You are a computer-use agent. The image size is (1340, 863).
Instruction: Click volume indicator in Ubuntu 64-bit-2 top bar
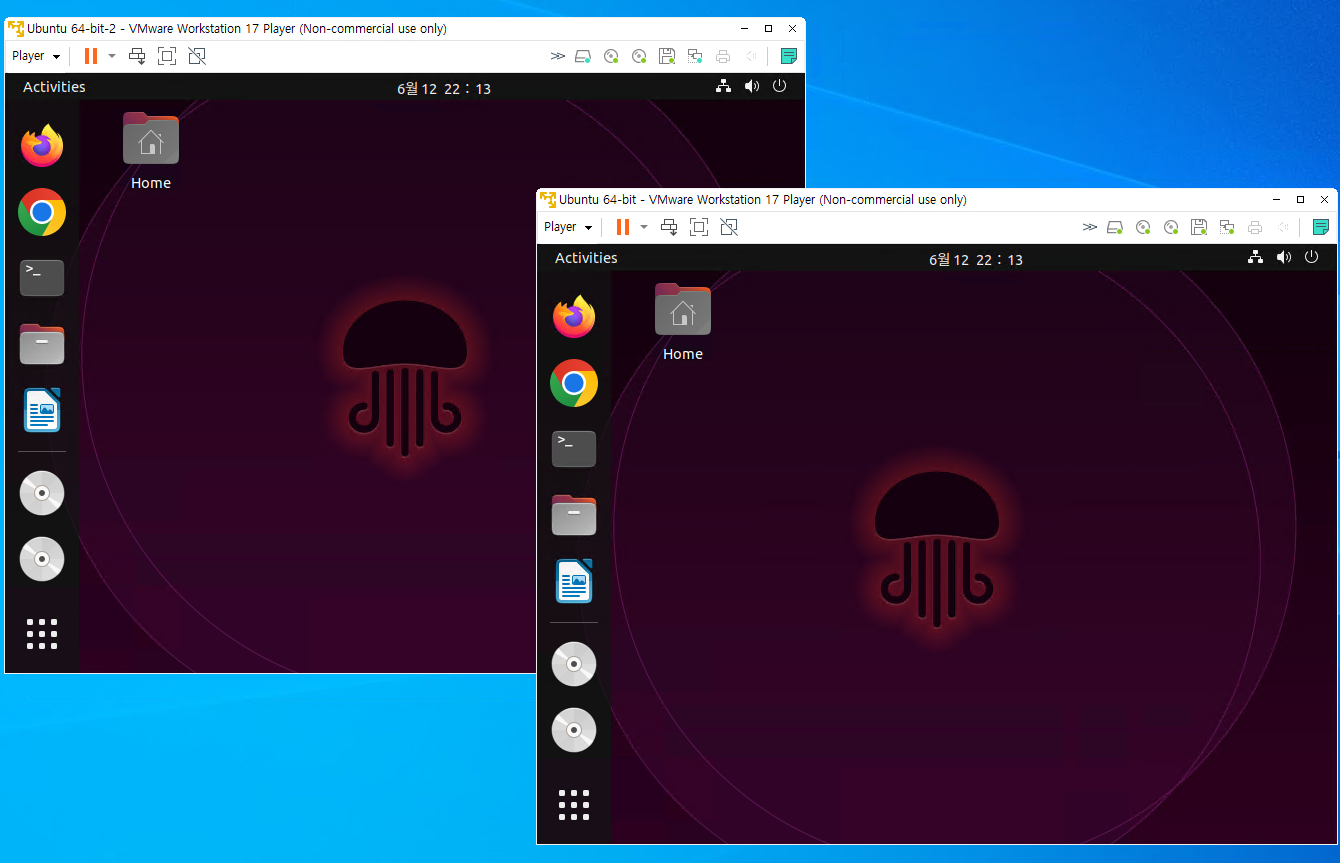click(x=752, y=86)
